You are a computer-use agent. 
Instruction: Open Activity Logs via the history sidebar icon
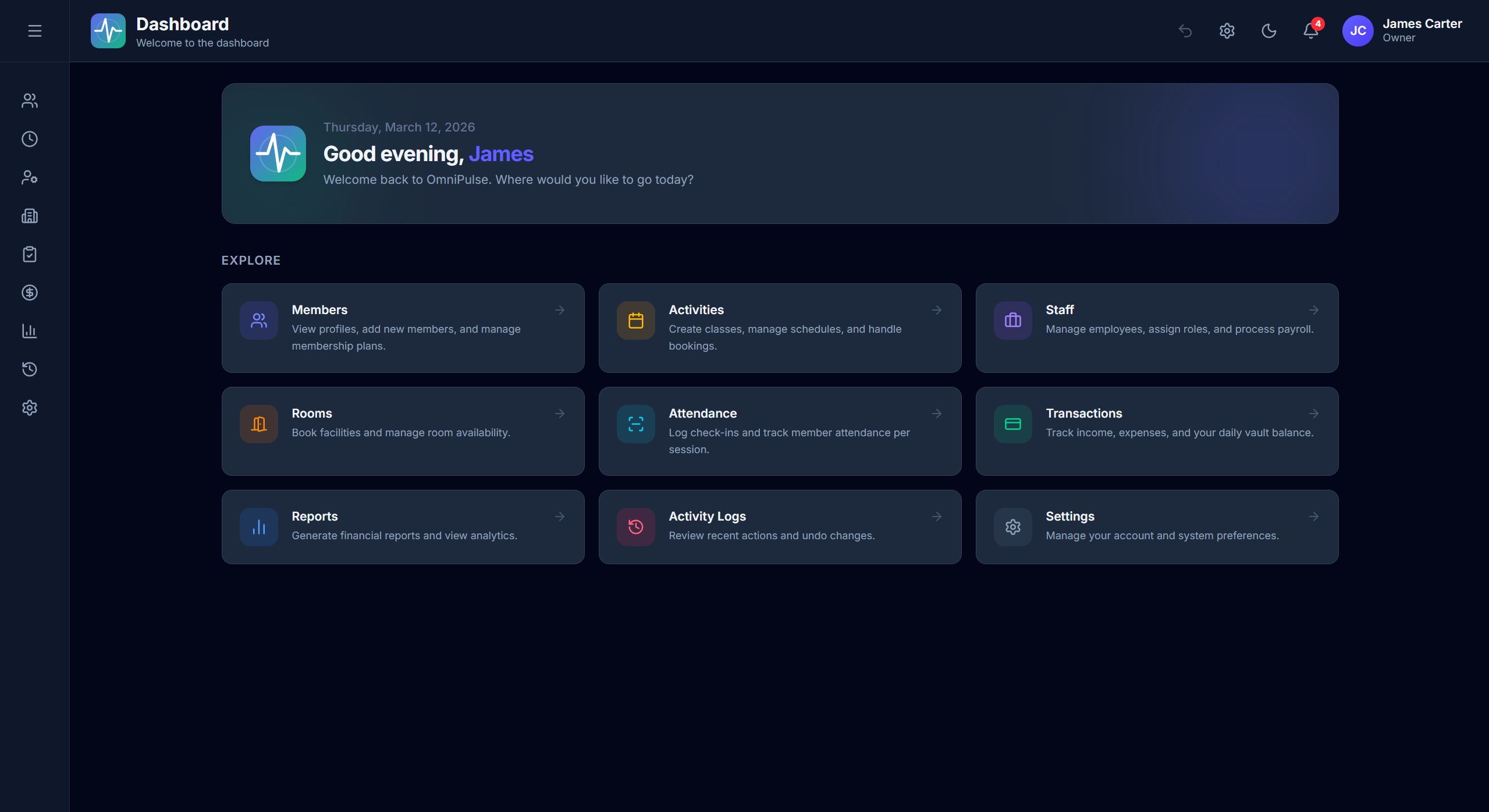click(29, 369)
